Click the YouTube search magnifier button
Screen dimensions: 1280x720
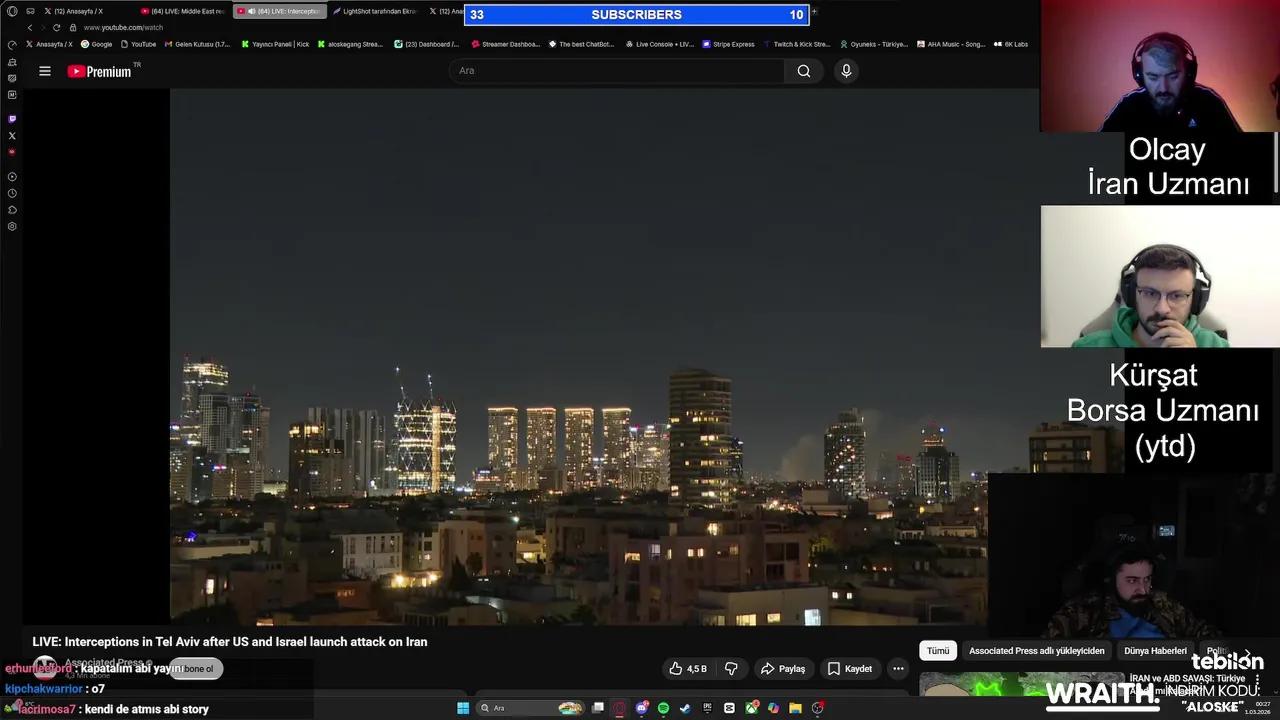click(x=804, y=71)
